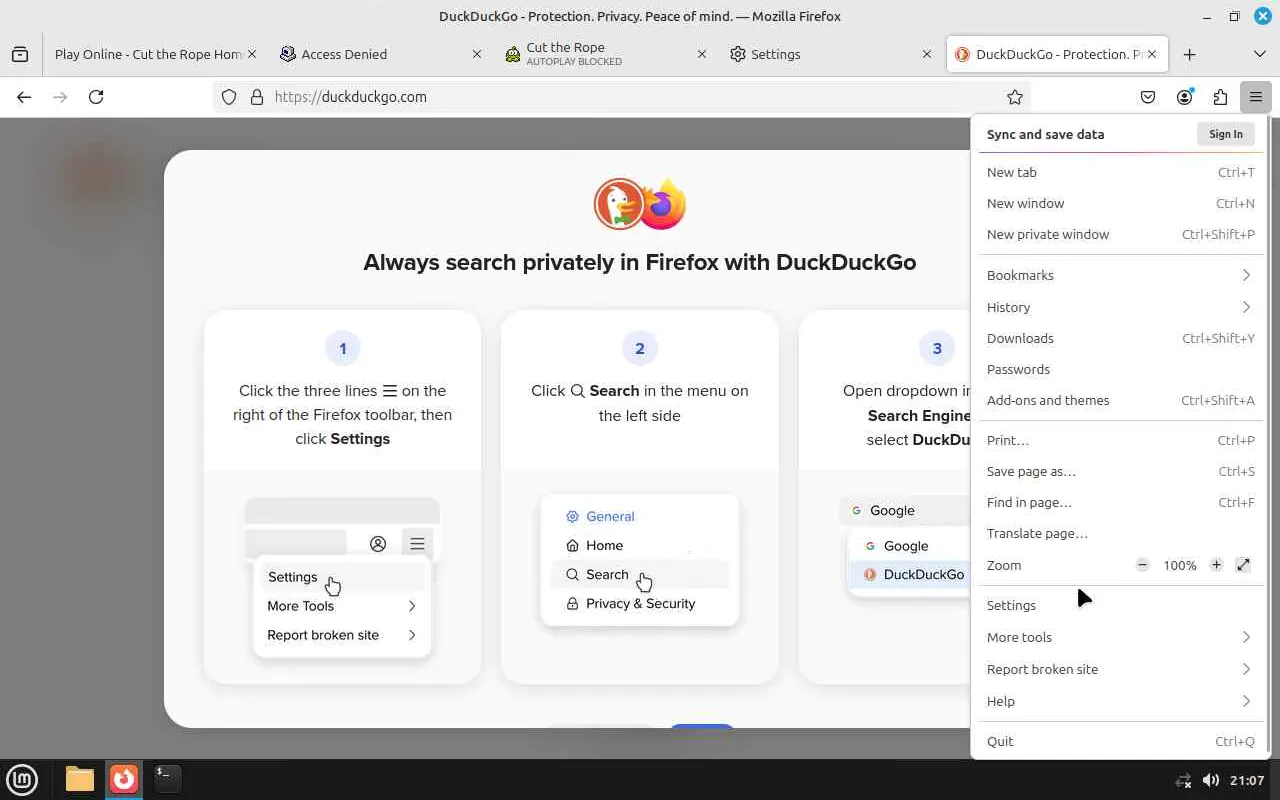Open Passwords from the menu
This screenshot has width=1280, height=800.
coord(1120,369)
